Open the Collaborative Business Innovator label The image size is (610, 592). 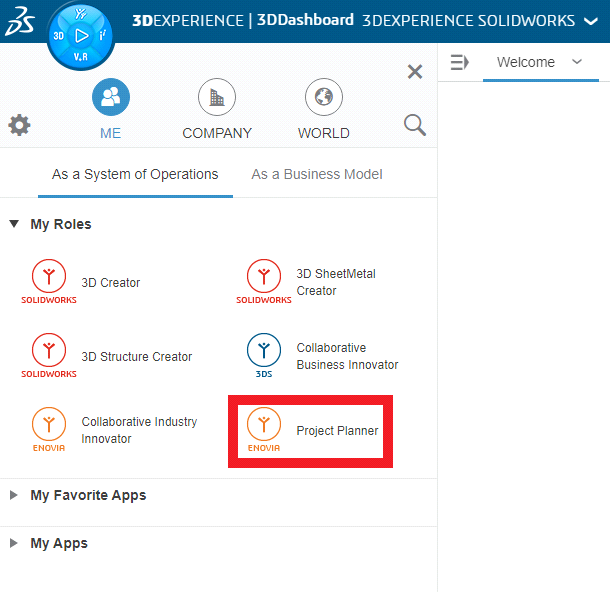click(x=347, y=356)
